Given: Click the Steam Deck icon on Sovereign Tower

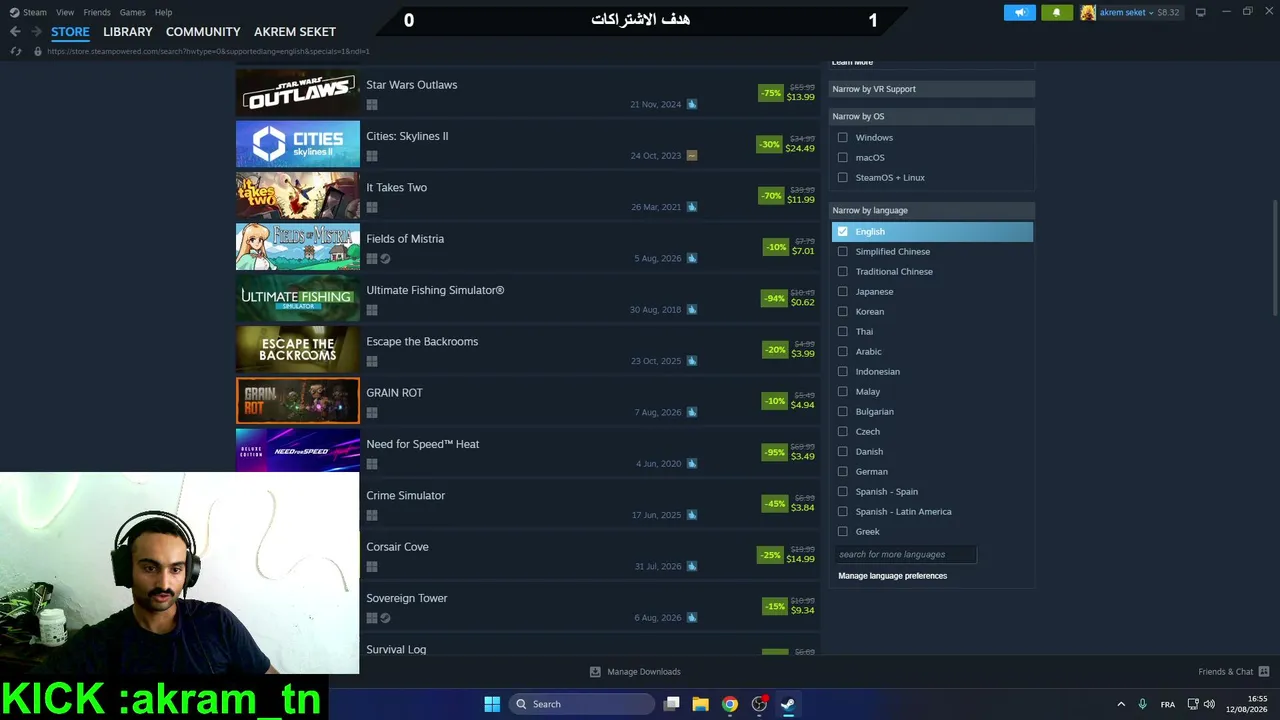Looking at the screenshot, I should pyautogui.click(x=386, y=618).
